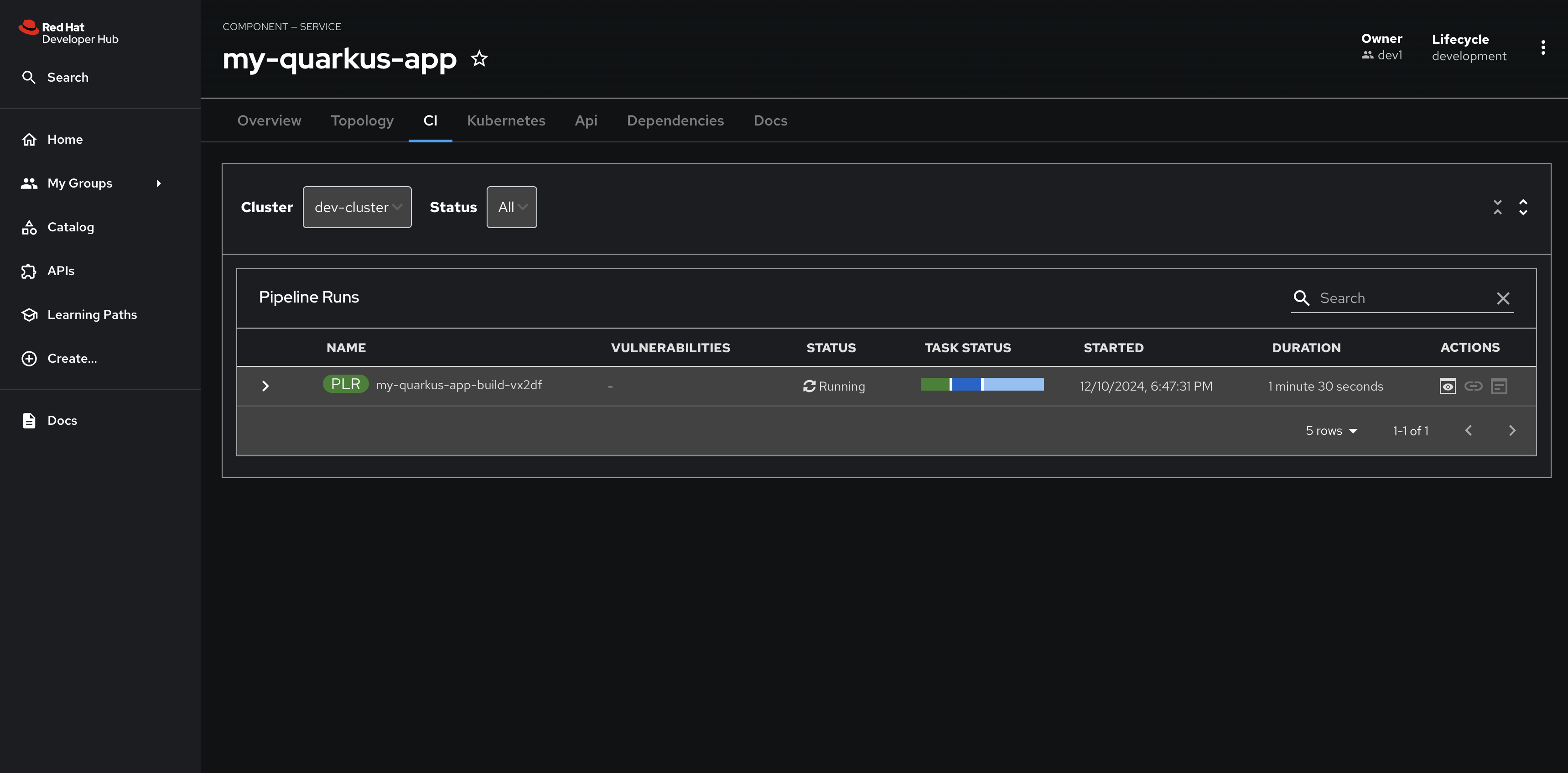Screen dimensions: 1568x773
Task: Sort by the VULNERABILITIES column header
Action: pos(670,348)
